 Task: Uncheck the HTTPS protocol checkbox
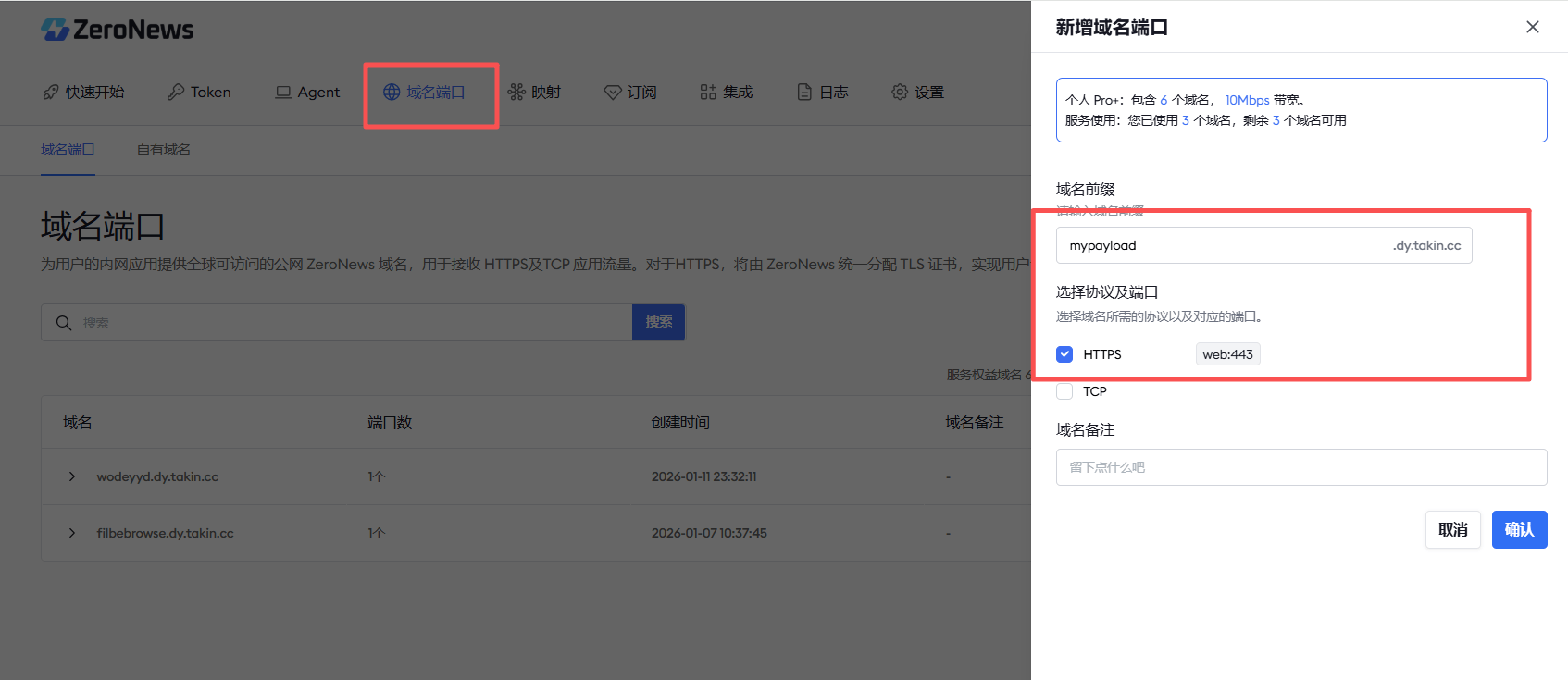pyautogui.click(x=1064, y=354)
